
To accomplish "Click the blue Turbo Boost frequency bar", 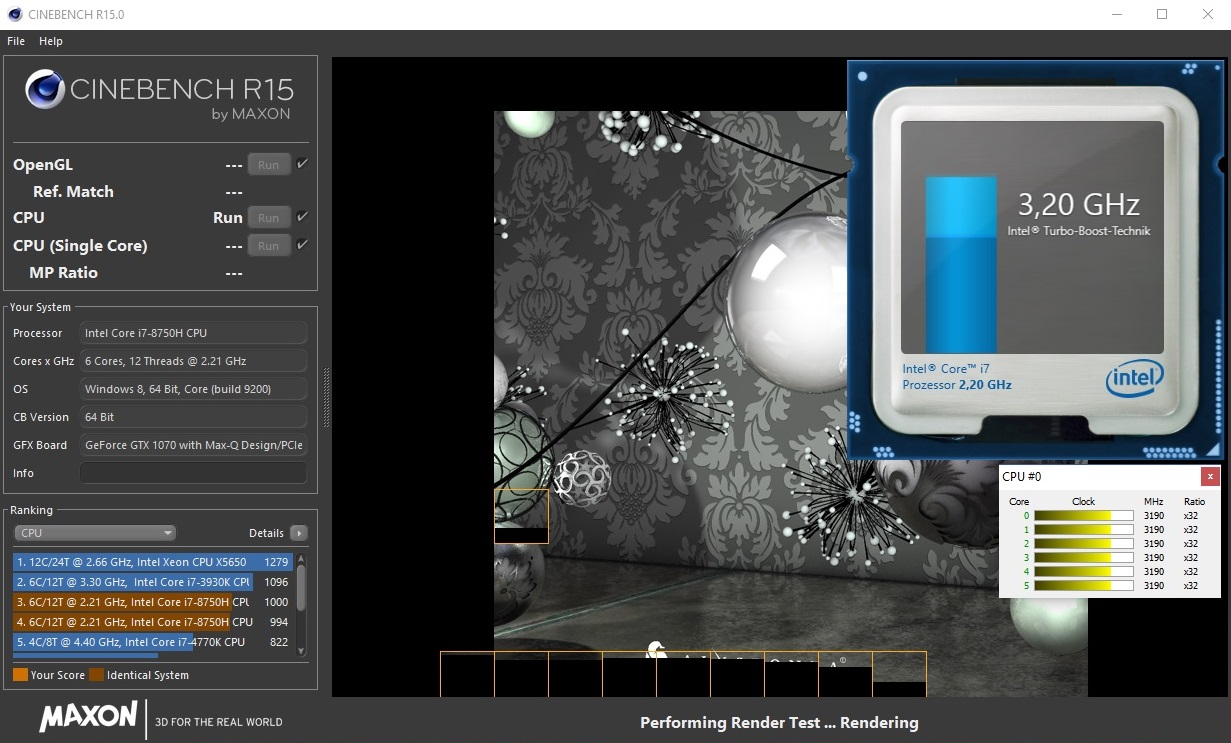I will pyautogui.click(x=961, y=265).
